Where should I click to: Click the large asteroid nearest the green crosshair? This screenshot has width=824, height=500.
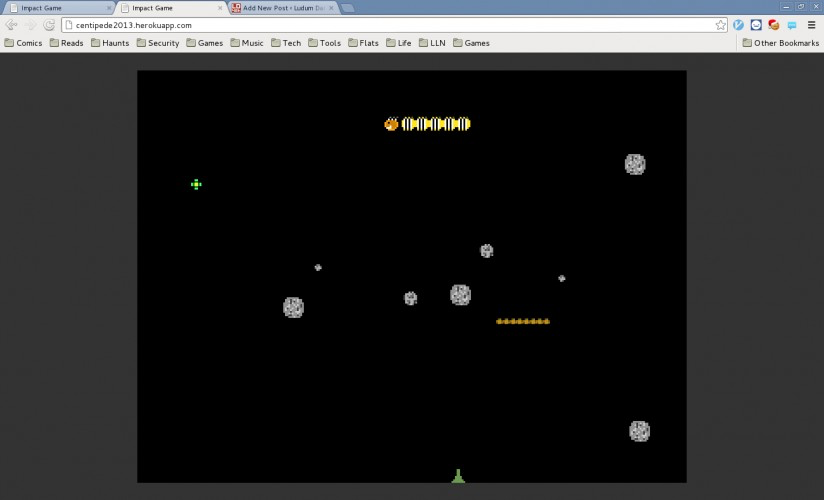click(x=293, y=308)
